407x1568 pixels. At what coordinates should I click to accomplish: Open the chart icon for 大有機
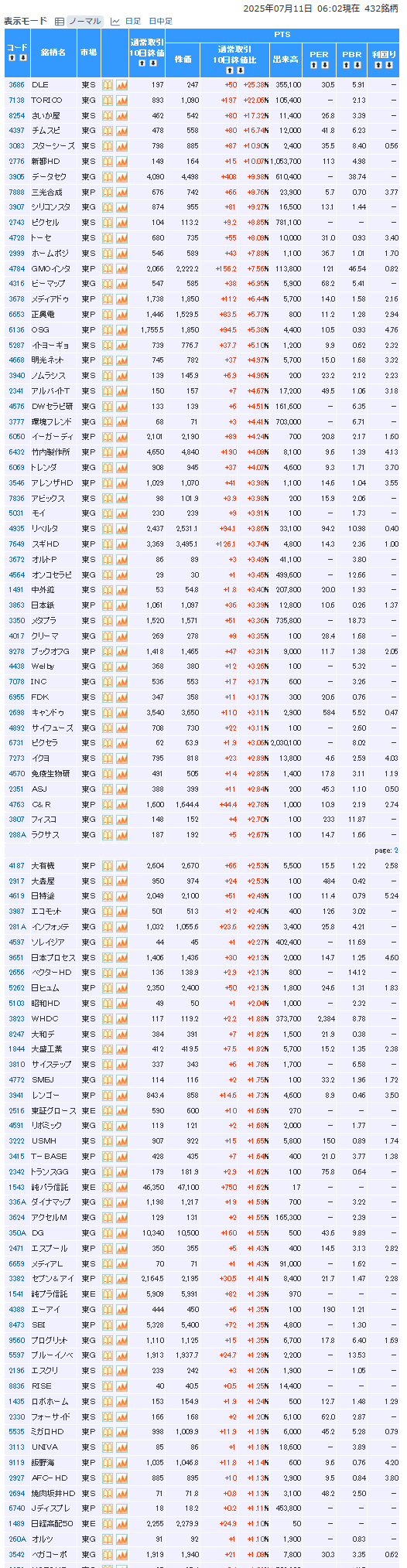(x=121, y=866)
